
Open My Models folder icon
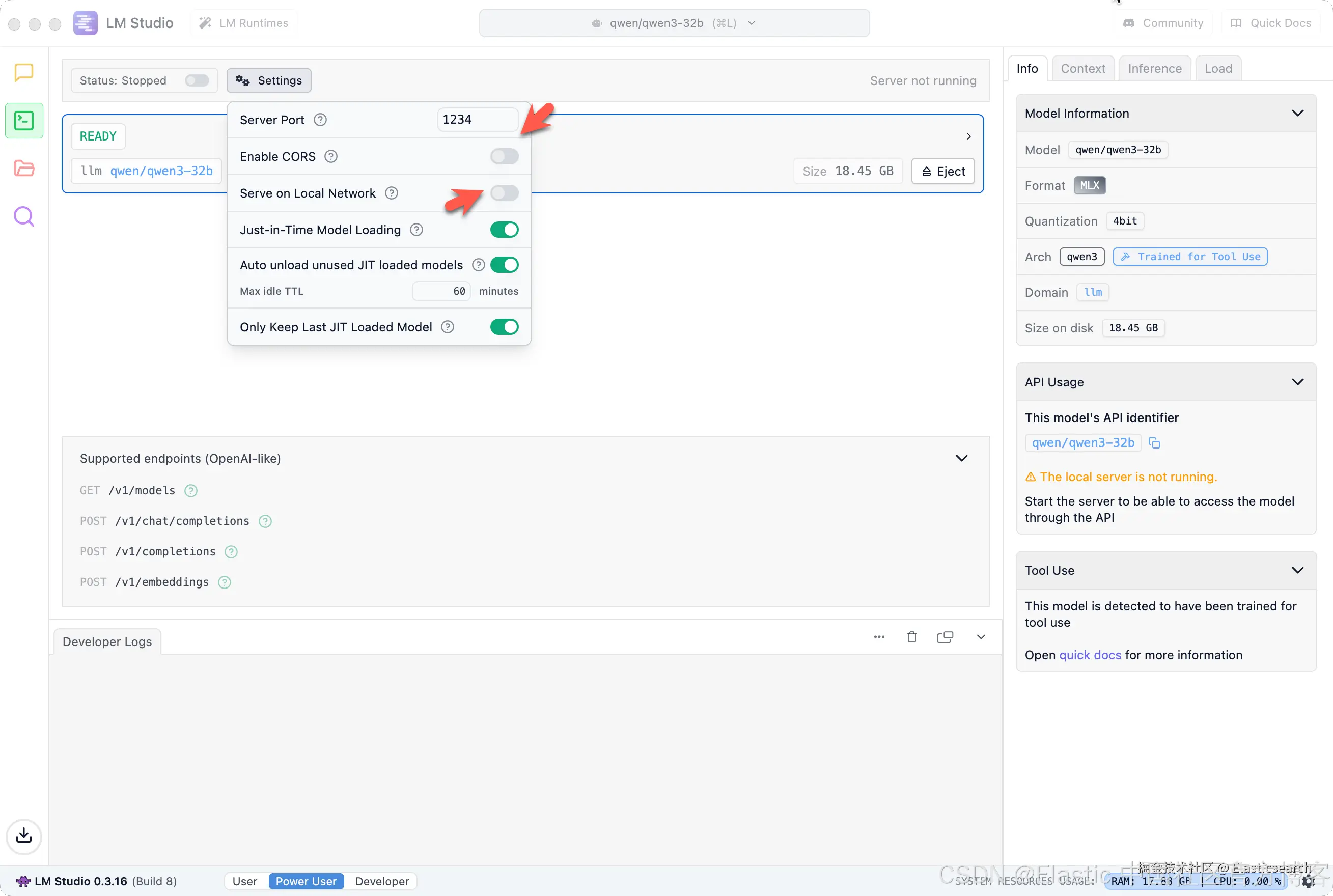coord(24,169)
